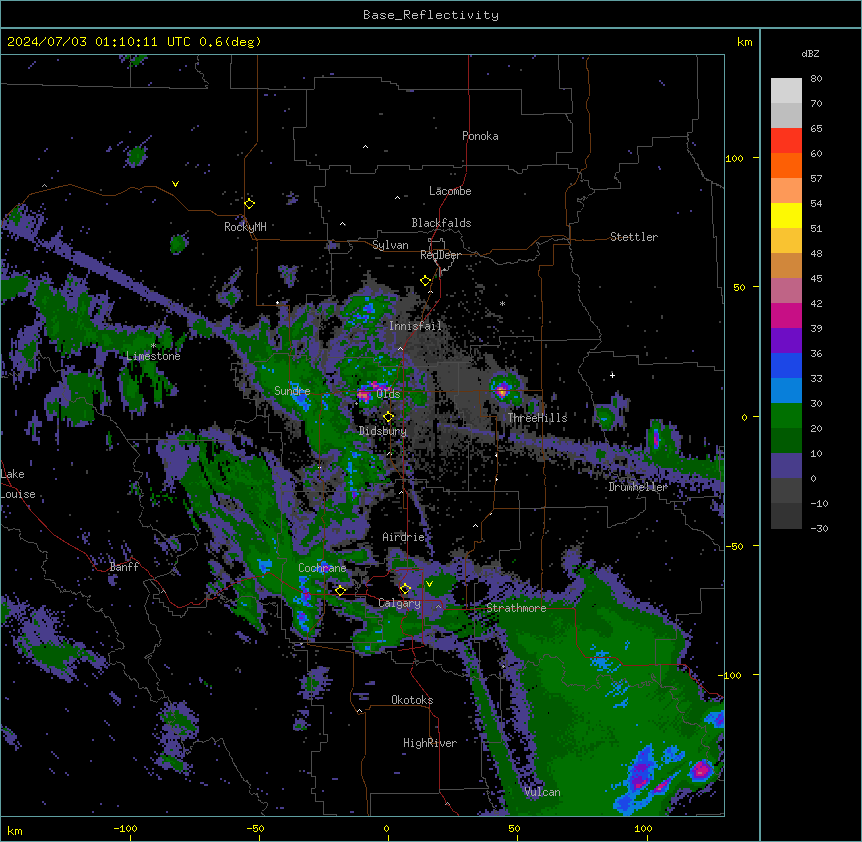Click yellow V marker northwest of RockyMH
The height and width of the screenshot is (842, 862).
click(175, 184)
